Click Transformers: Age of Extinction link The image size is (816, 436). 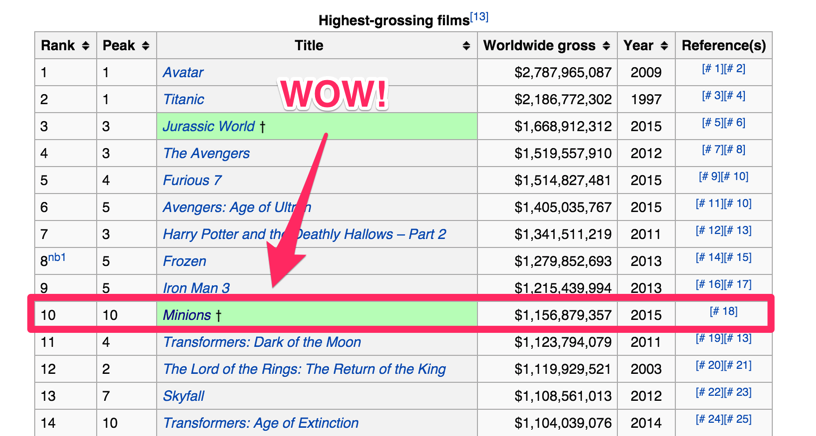pos(260,423)
